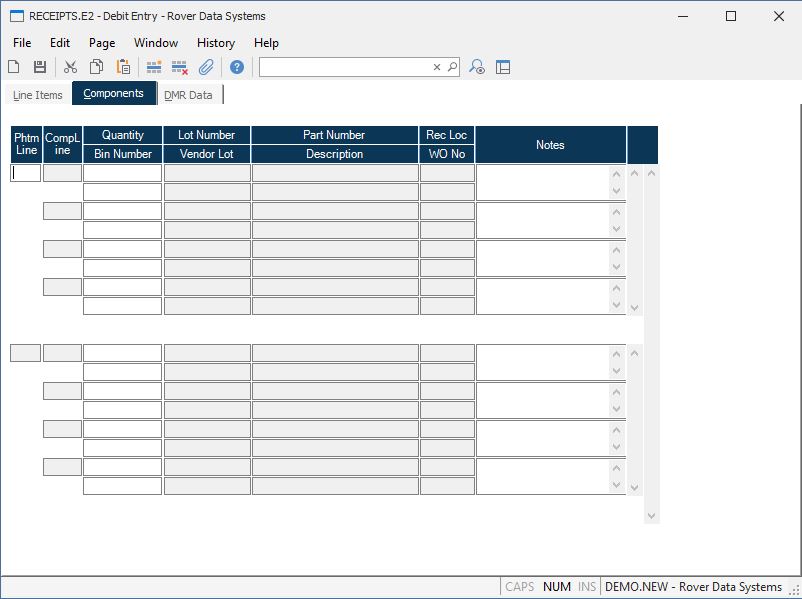The image size is (802, 599).
Task: Switch to the Line Items tab
Action: [x=38, y=95]
